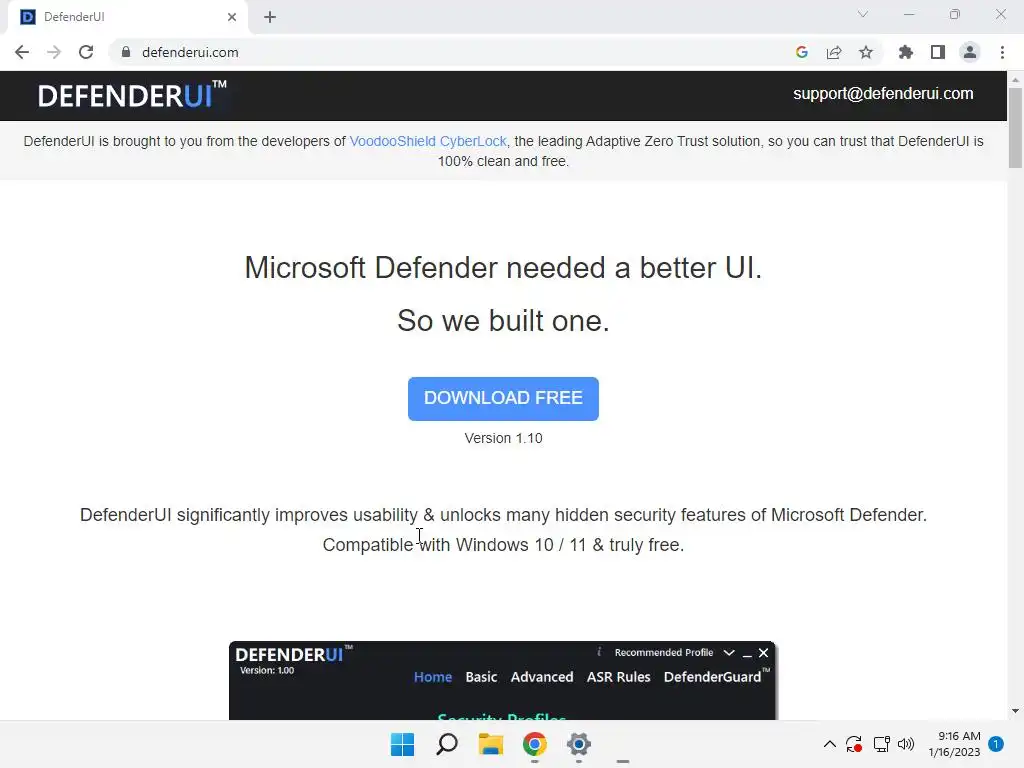The width and height of the screenshot is (1024, 768).
Task: Click the 'Microsoft Defender needed a better UI.' heading
Action: point(503,268)
